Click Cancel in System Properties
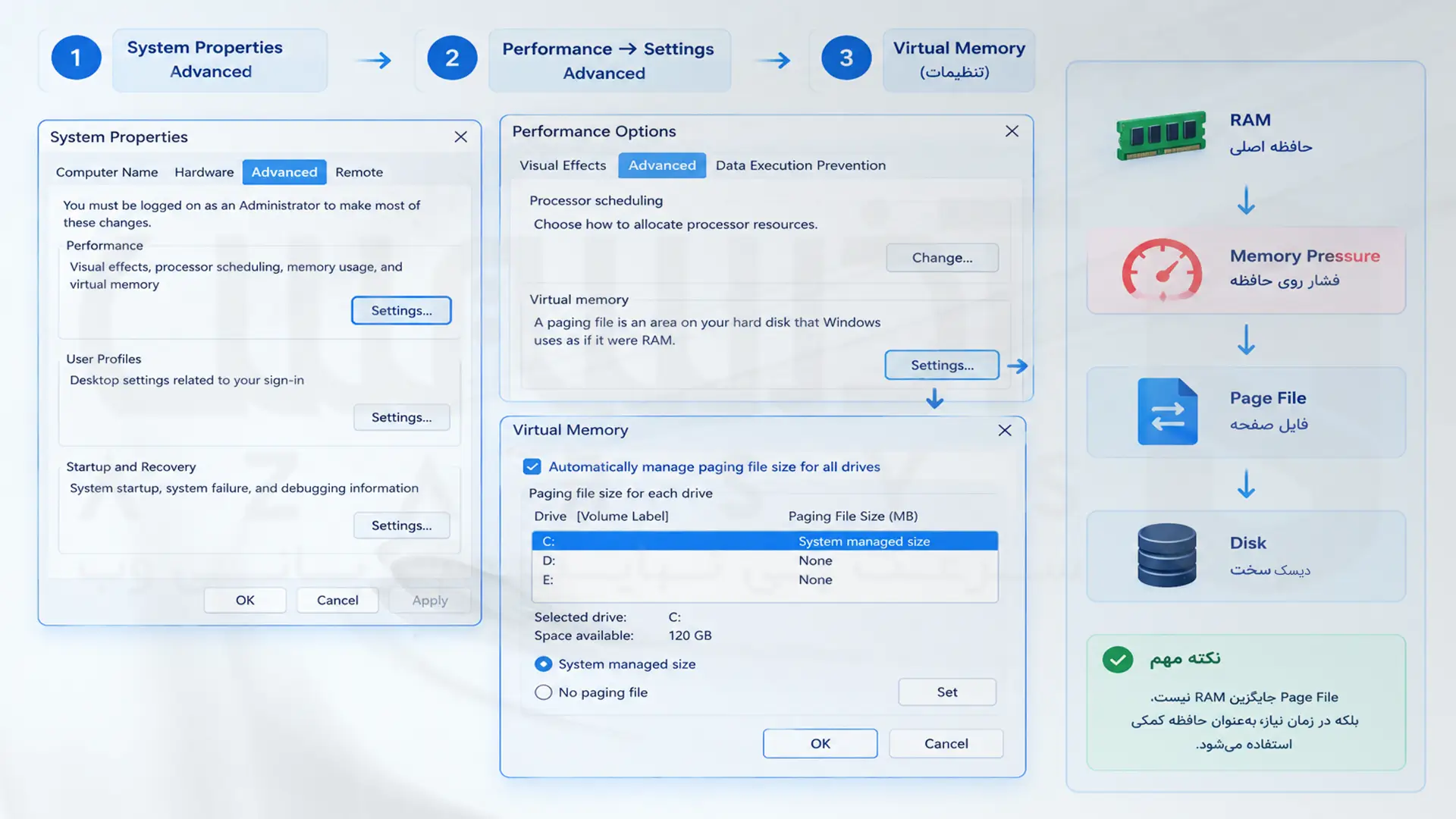 coord(337,600)
